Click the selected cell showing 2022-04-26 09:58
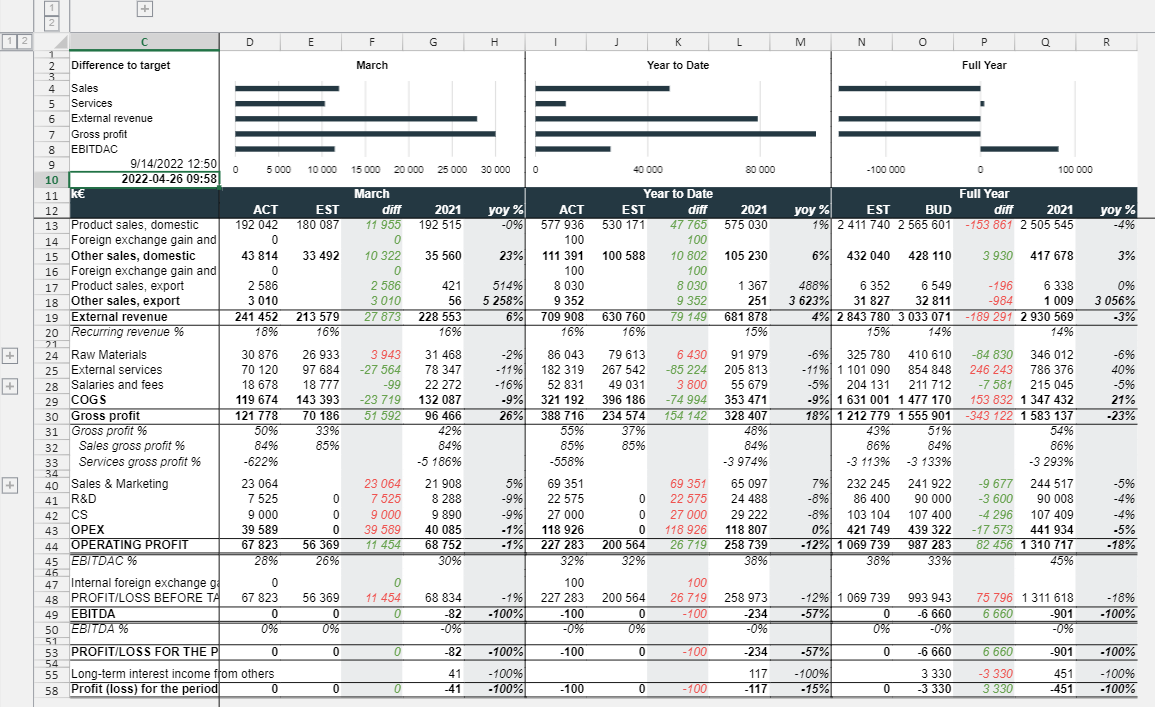The image size is (1155, 707). pos(144,179)
